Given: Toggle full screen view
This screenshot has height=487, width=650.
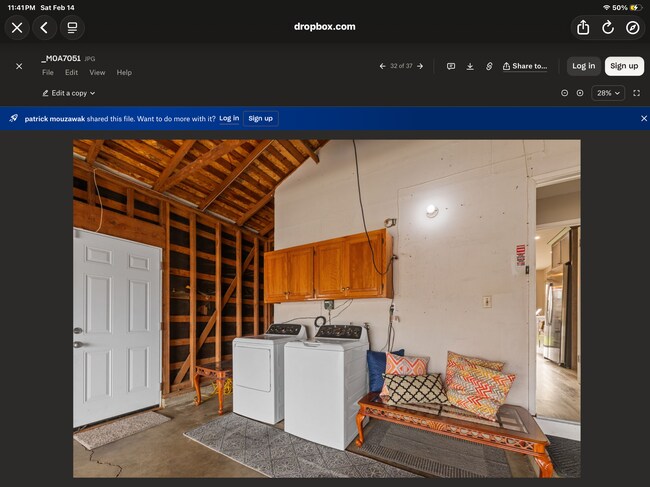Looking at the screenshot, I should 637,93.
